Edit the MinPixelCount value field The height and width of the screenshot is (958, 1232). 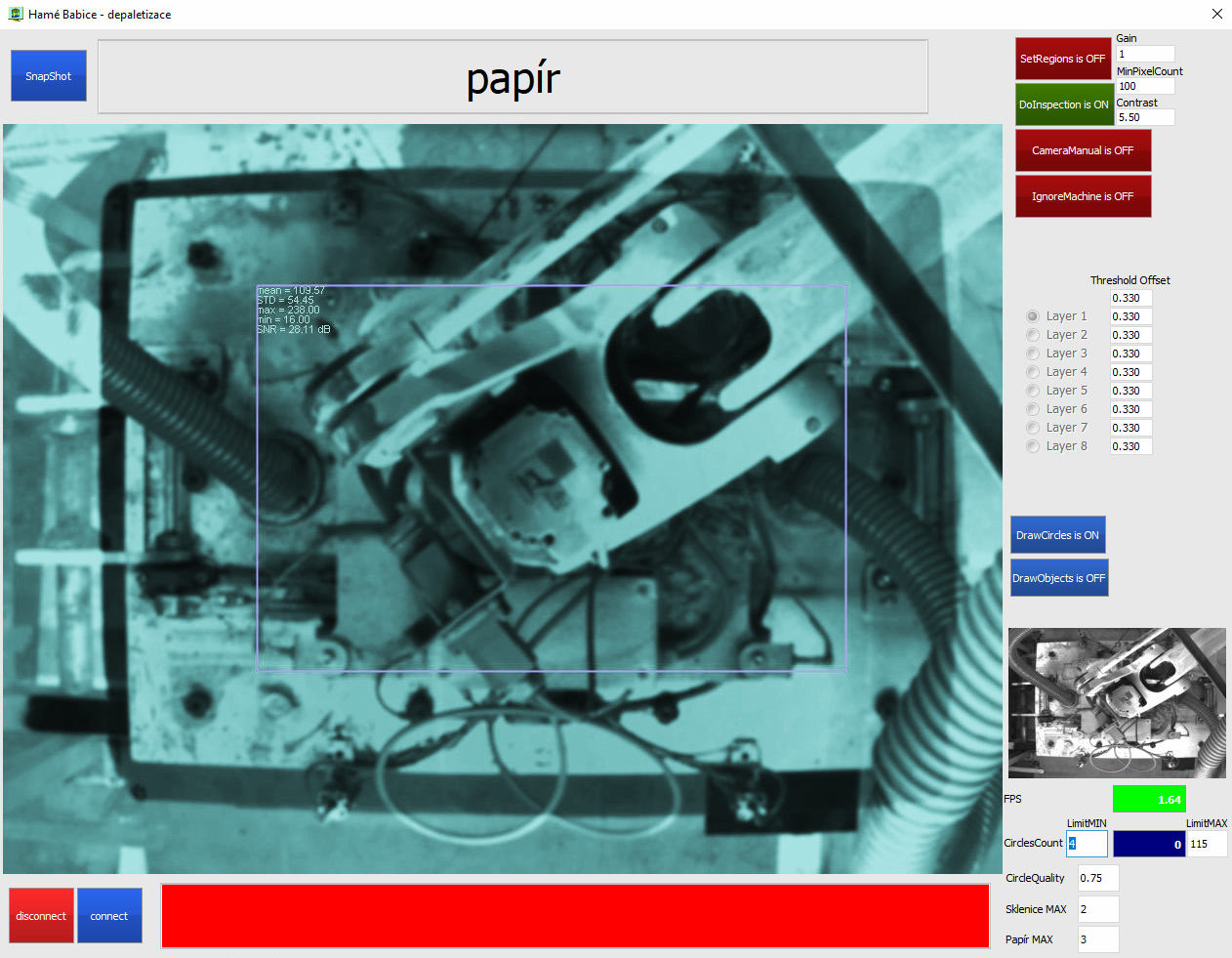(x=1144, y=86)
